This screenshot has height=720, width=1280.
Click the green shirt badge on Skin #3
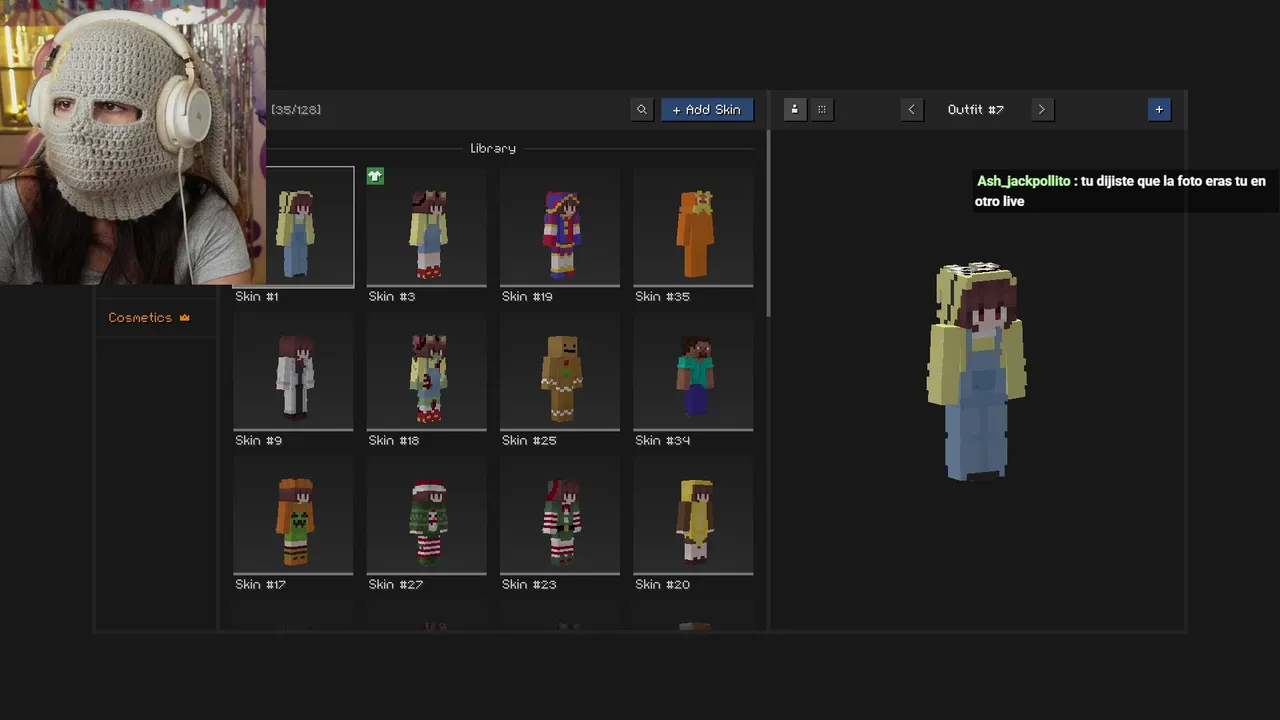click(x=375, y=176)
